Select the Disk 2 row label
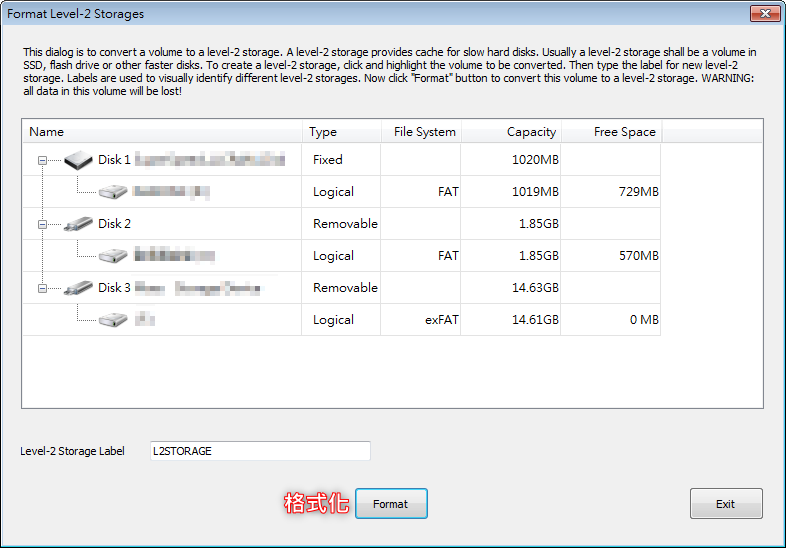Viewport: 786px width, 548px height. [x=114, y=224]
